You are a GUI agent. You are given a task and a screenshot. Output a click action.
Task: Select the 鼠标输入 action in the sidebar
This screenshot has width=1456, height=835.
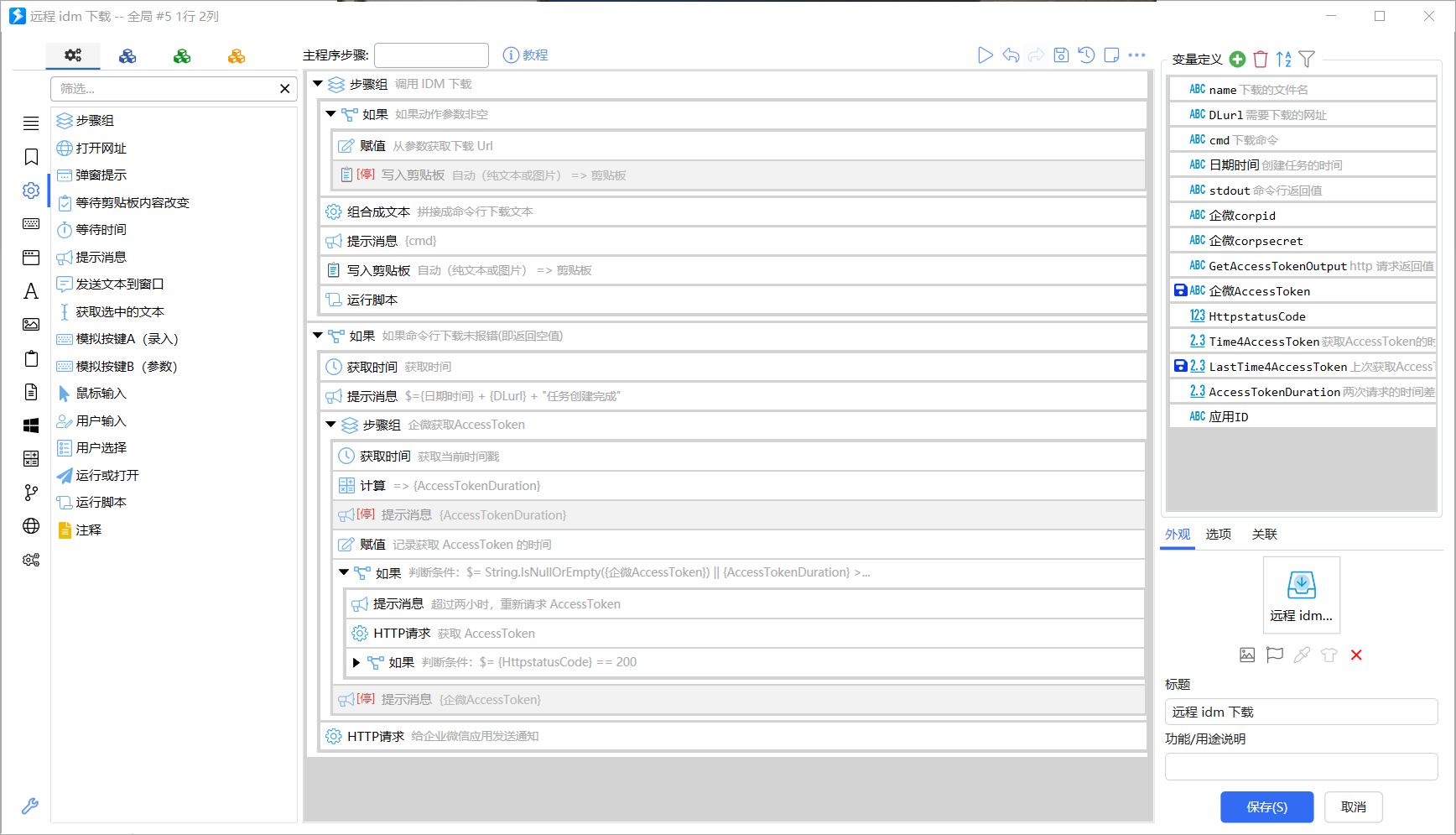101,393
